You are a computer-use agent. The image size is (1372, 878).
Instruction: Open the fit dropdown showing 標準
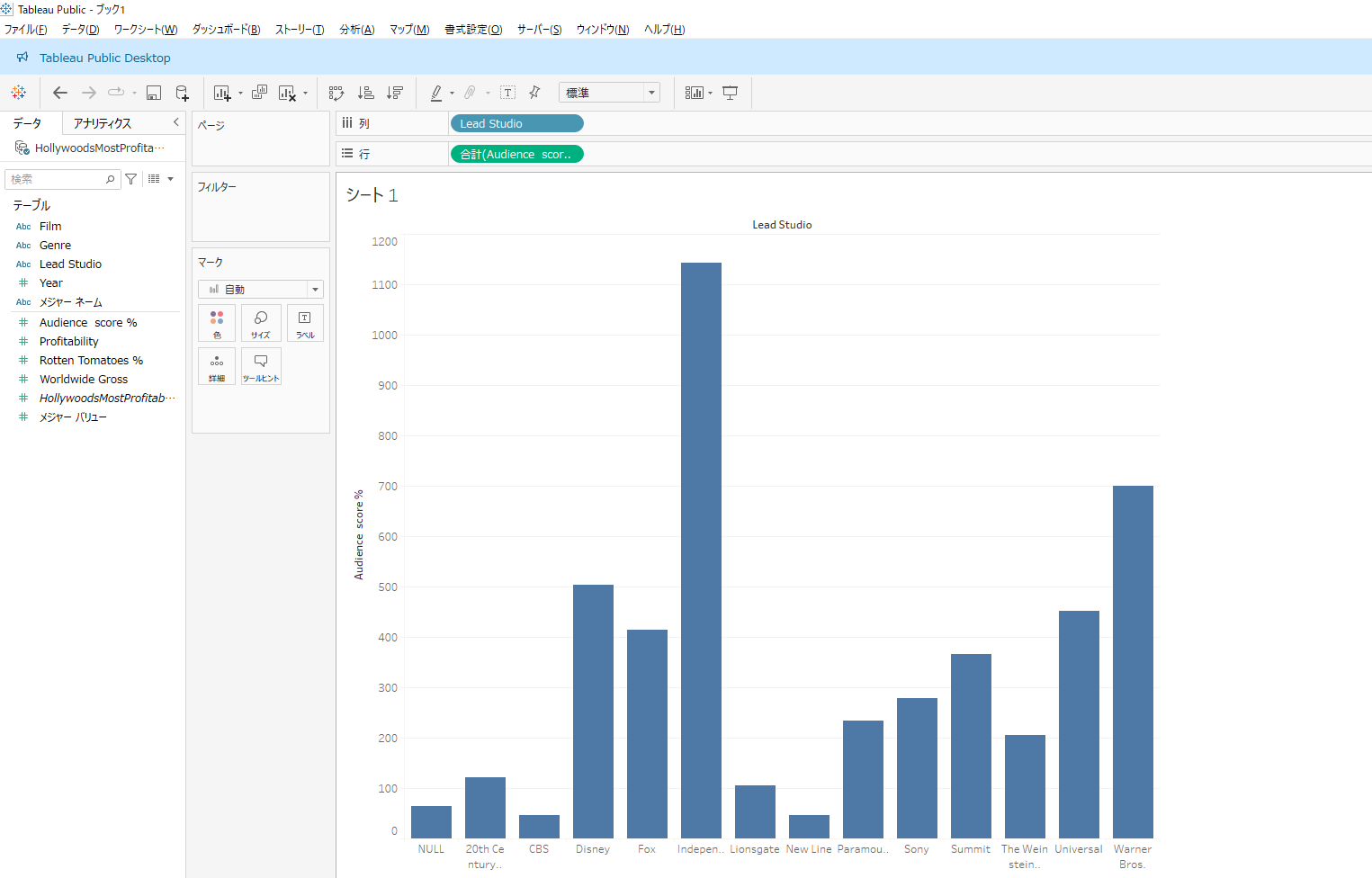point(609,93)
